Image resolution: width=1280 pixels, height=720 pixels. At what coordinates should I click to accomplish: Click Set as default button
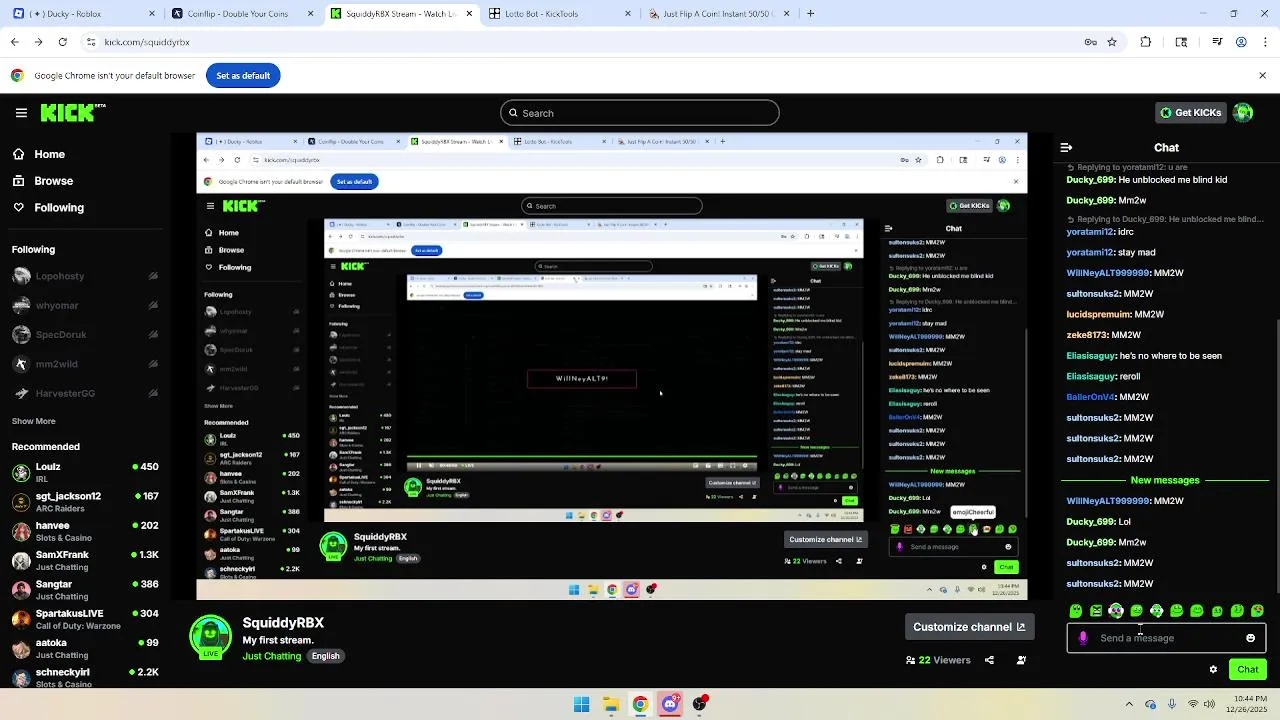coord(243,75)
